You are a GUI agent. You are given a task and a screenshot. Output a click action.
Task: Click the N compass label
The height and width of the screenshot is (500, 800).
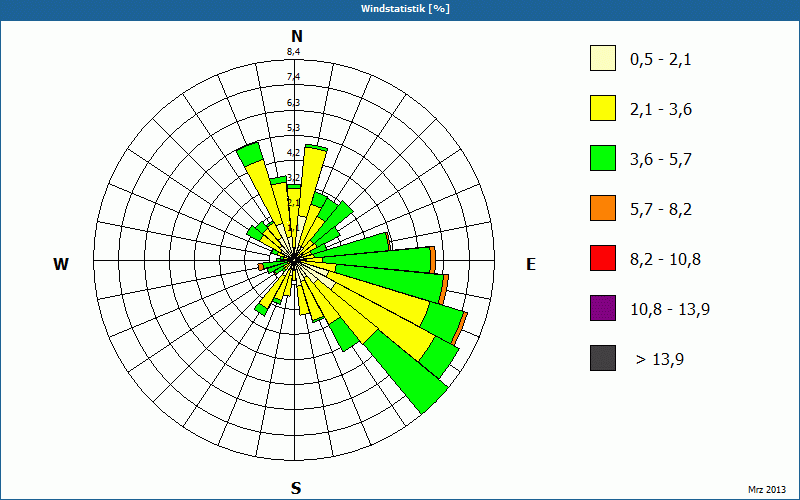point(296,36)
